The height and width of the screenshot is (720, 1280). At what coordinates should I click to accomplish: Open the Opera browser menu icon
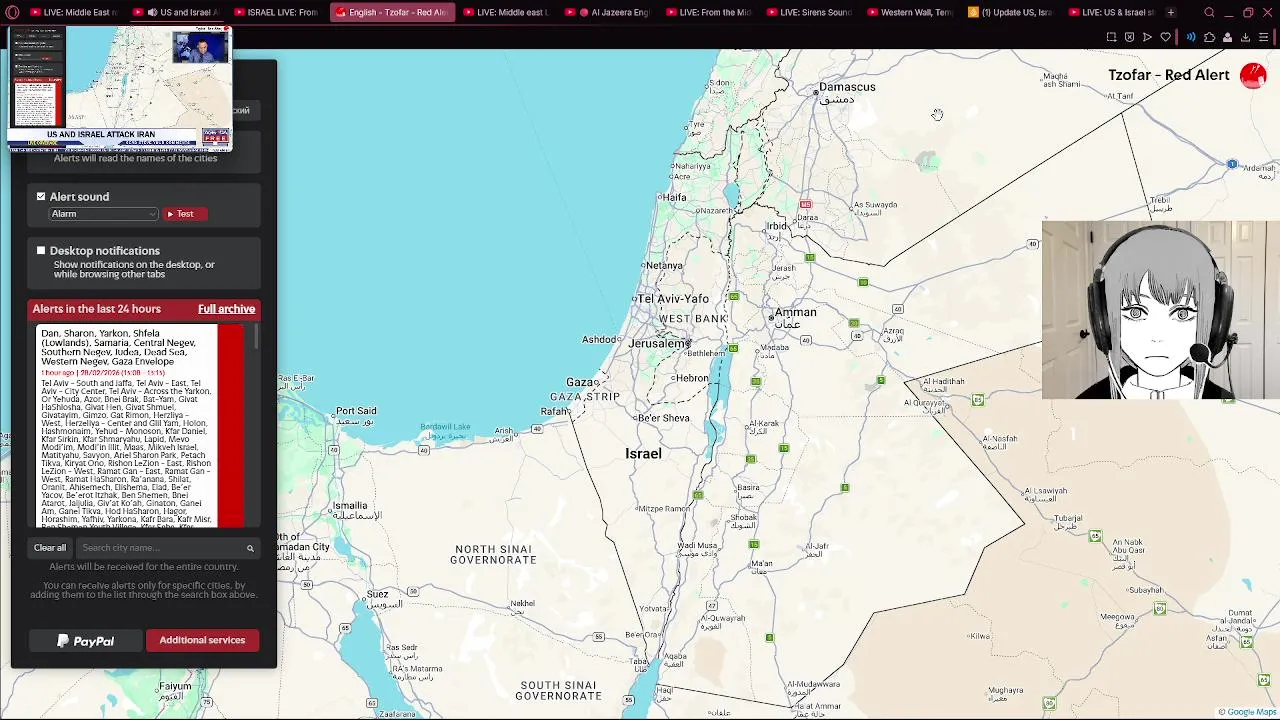click(12, 12)
